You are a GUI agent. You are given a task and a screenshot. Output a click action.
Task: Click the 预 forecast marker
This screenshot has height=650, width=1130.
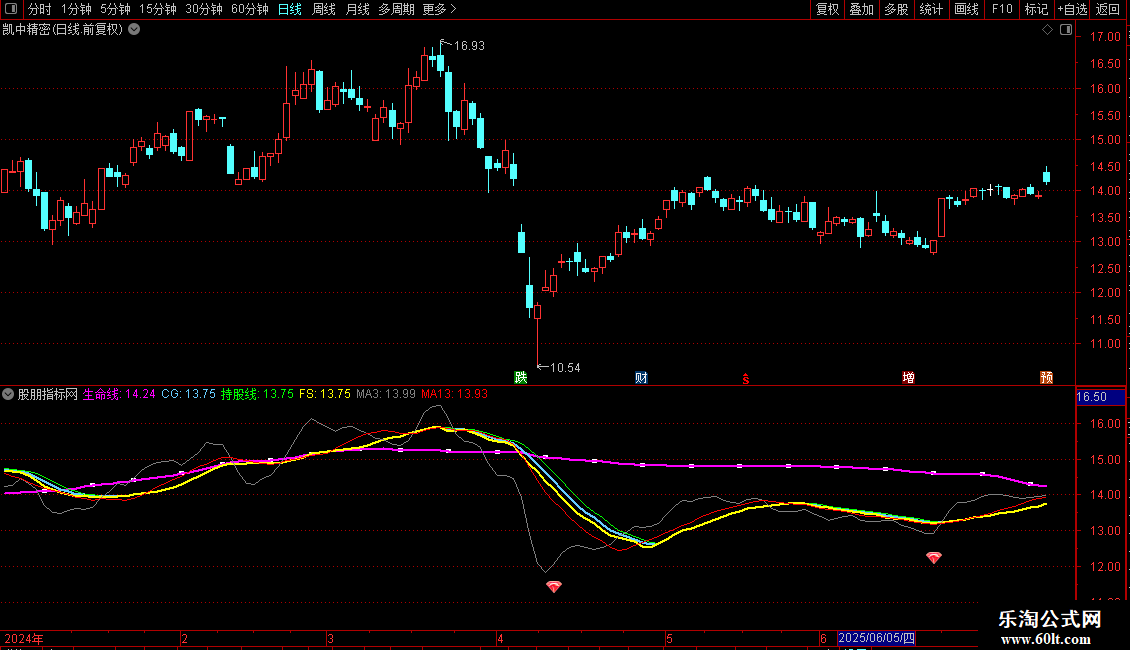[x=1046, y=378]
